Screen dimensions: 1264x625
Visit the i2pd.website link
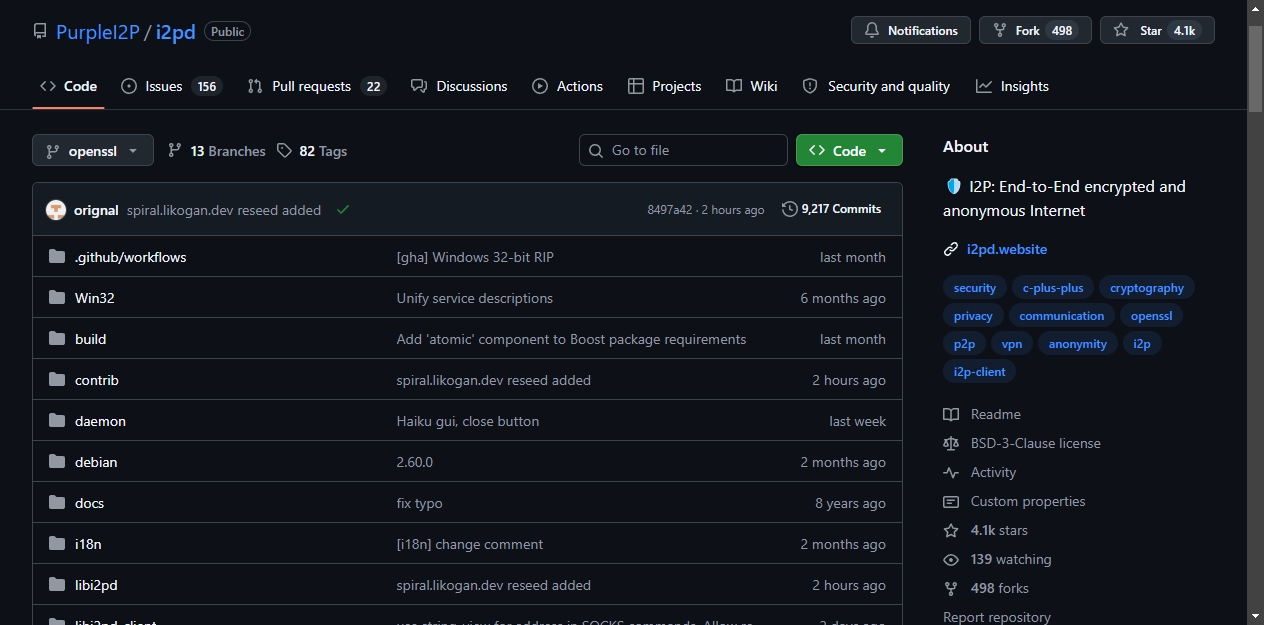(x=1007, y=249)
